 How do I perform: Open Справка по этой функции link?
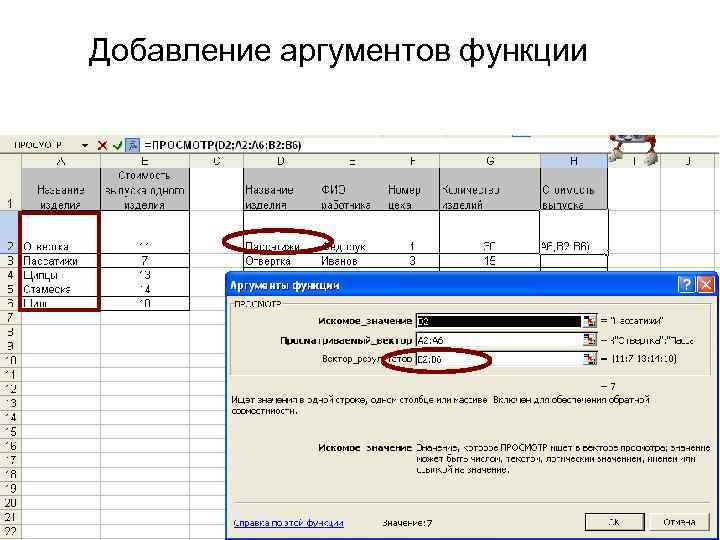pyautogui.click(x=289, y=523)
